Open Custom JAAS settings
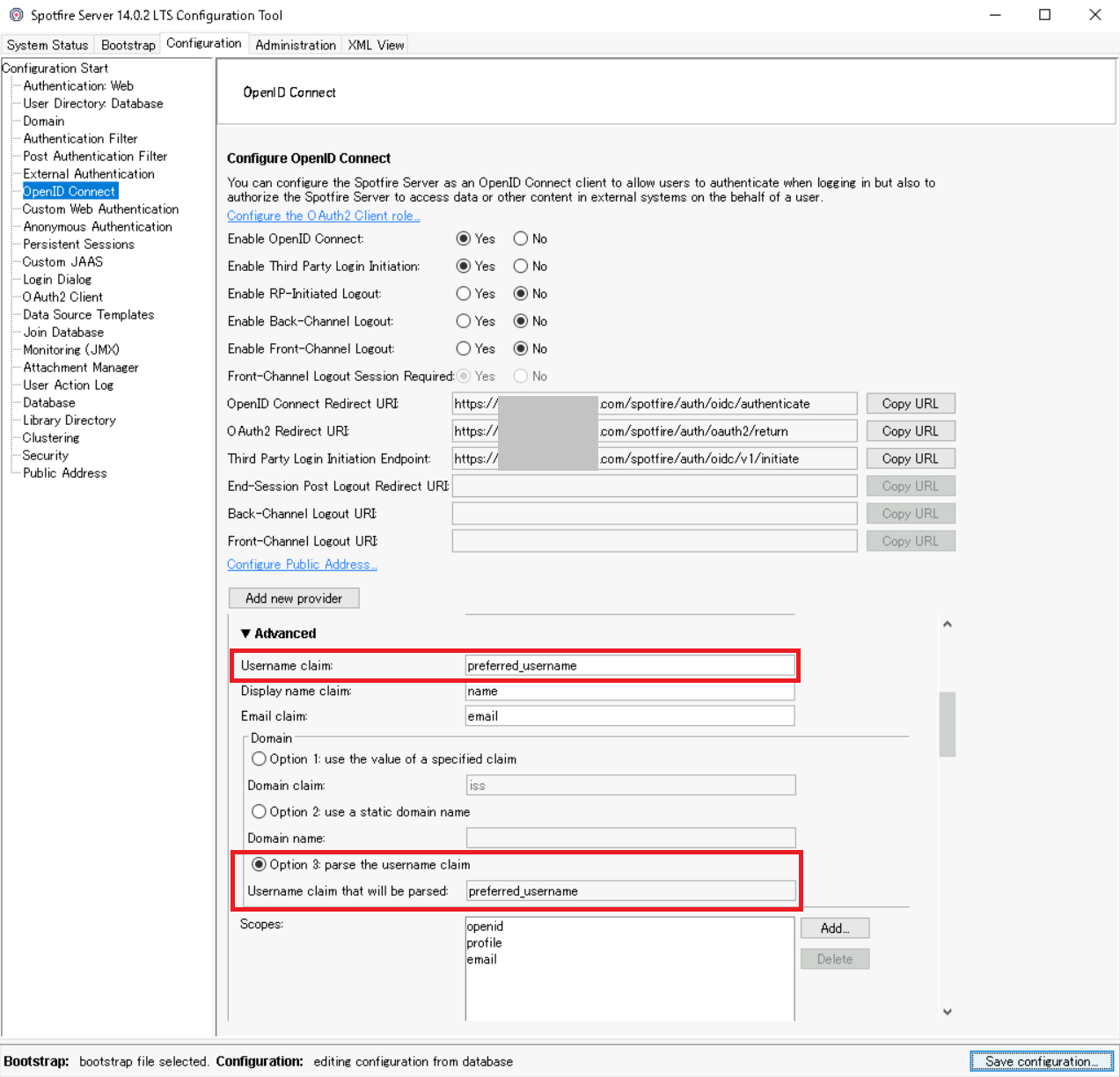This screenshot has width=1120, height=1077. tap(62, 261)
